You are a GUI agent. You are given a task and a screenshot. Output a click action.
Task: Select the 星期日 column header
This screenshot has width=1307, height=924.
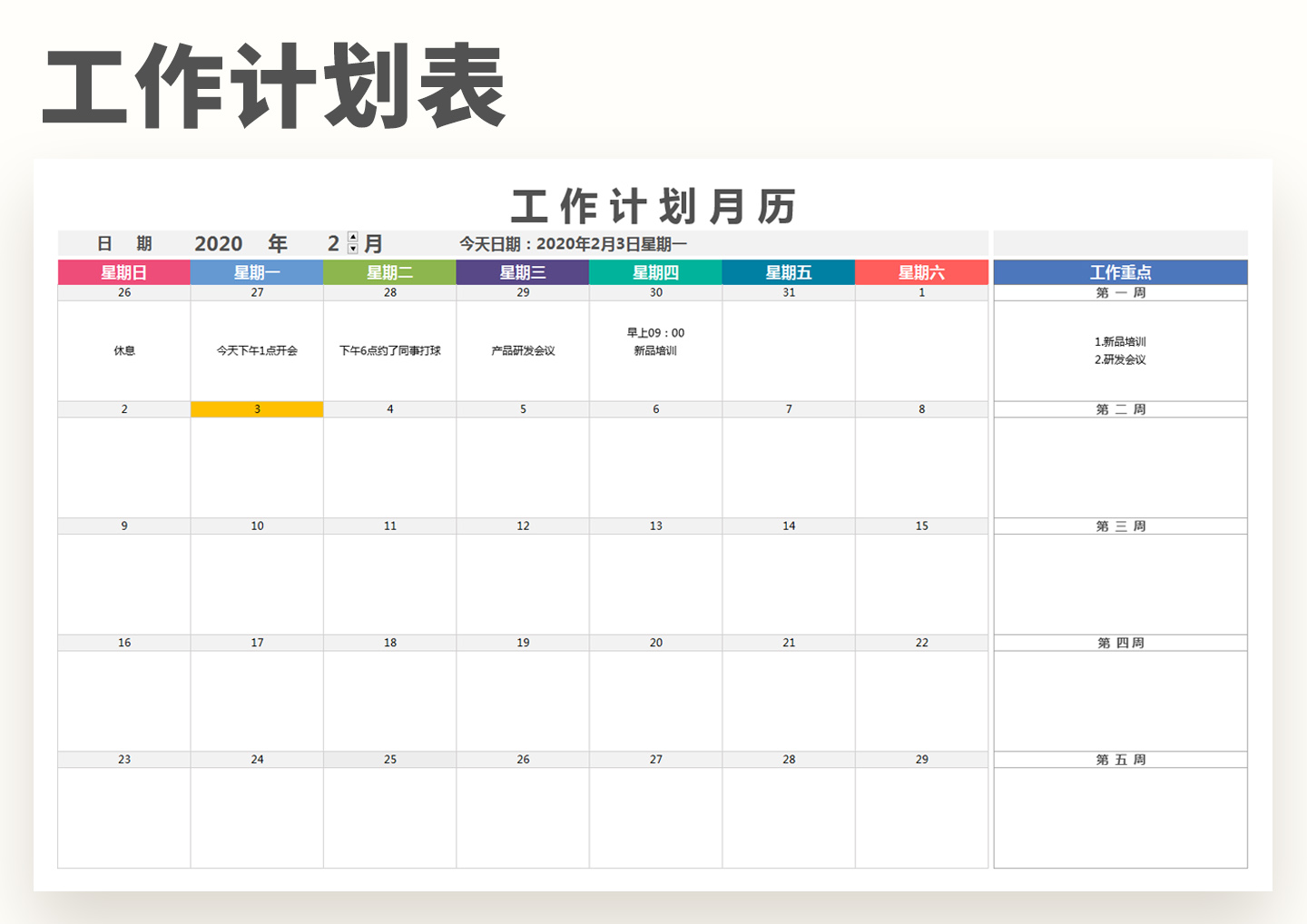coord(123,271)
